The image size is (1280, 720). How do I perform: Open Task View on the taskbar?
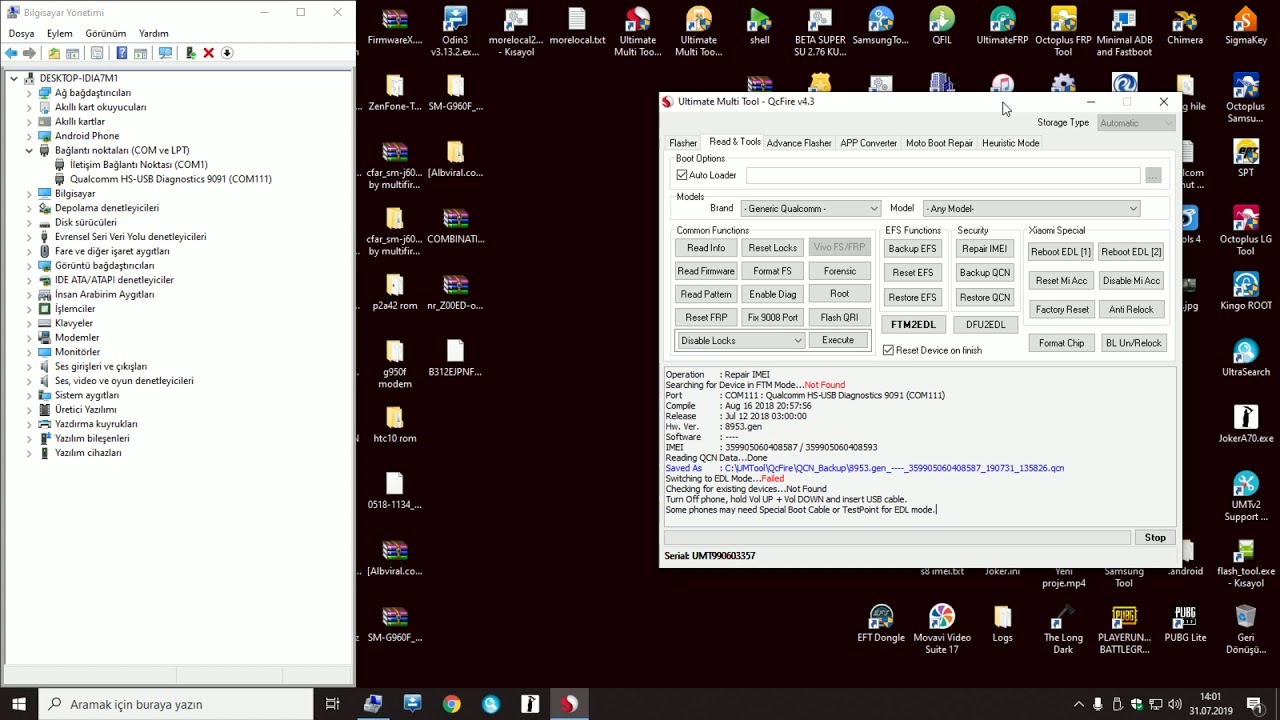[x=333, y=704]
